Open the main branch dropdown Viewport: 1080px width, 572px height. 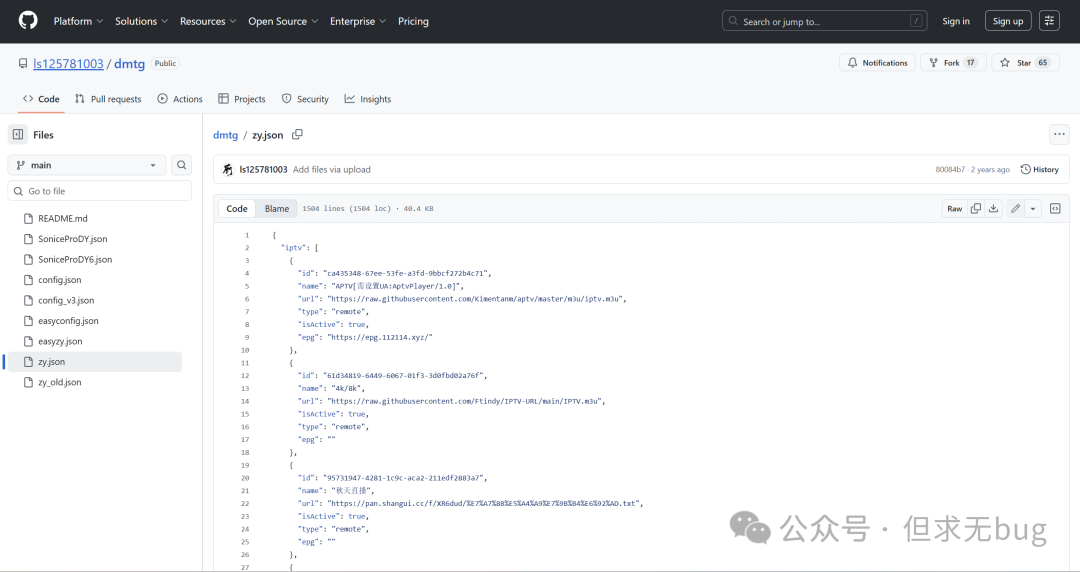point(88,165)
